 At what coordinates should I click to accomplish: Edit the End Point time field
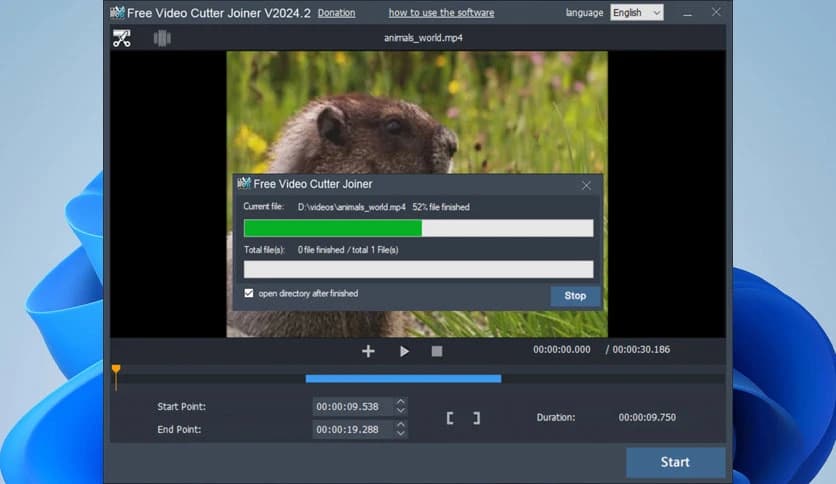353,430
